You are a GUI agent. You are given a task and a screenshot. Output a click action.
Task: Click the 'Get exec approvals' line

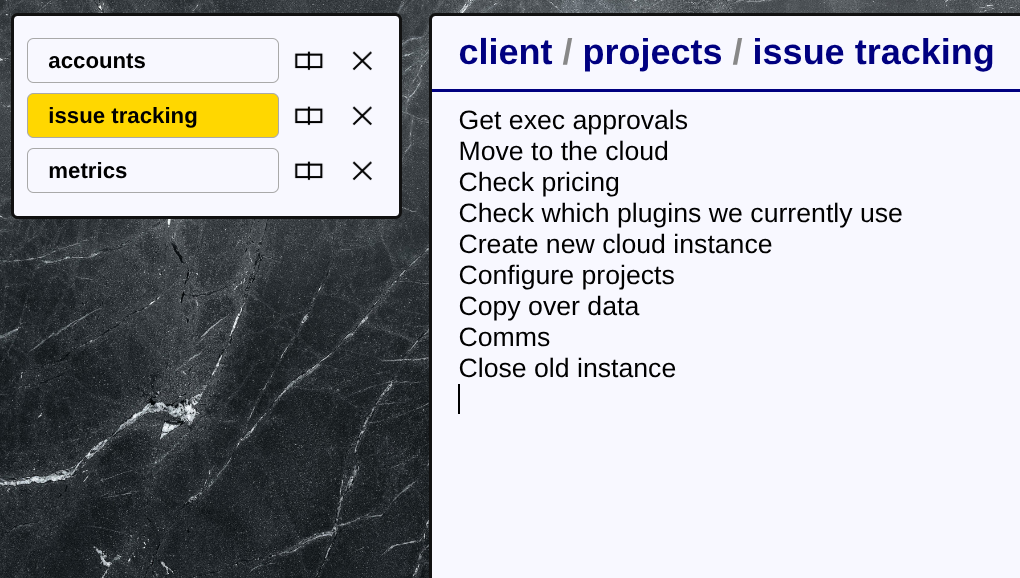573,120
